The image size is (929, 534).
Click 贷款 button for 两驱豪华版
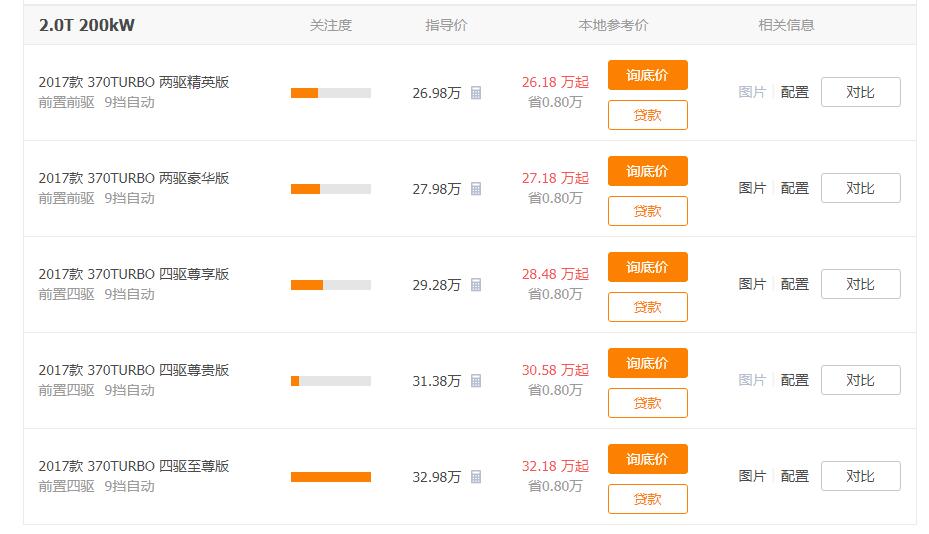coord(648,211)
